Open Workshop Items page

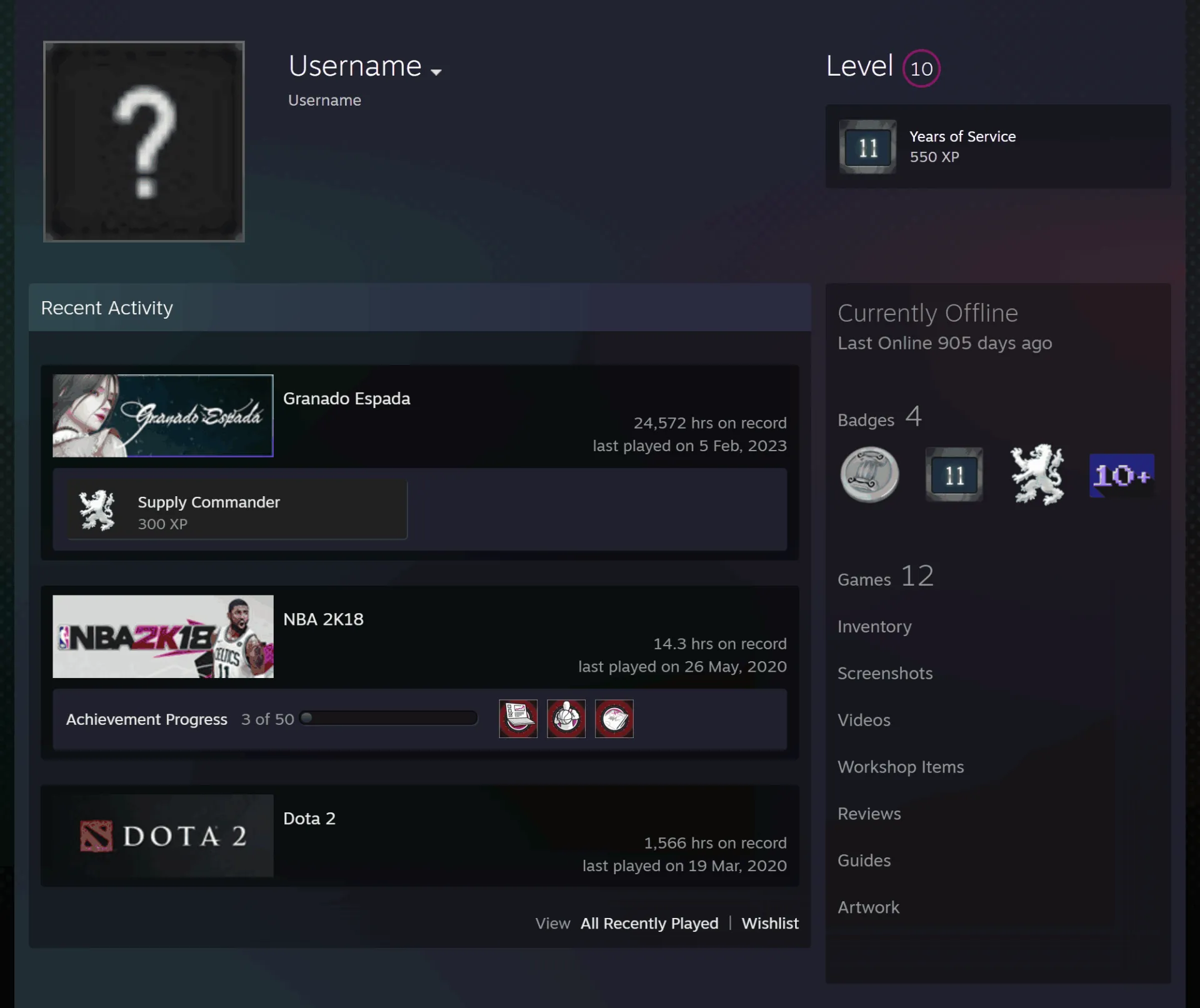pyautogui.click(x=901, y=767)
